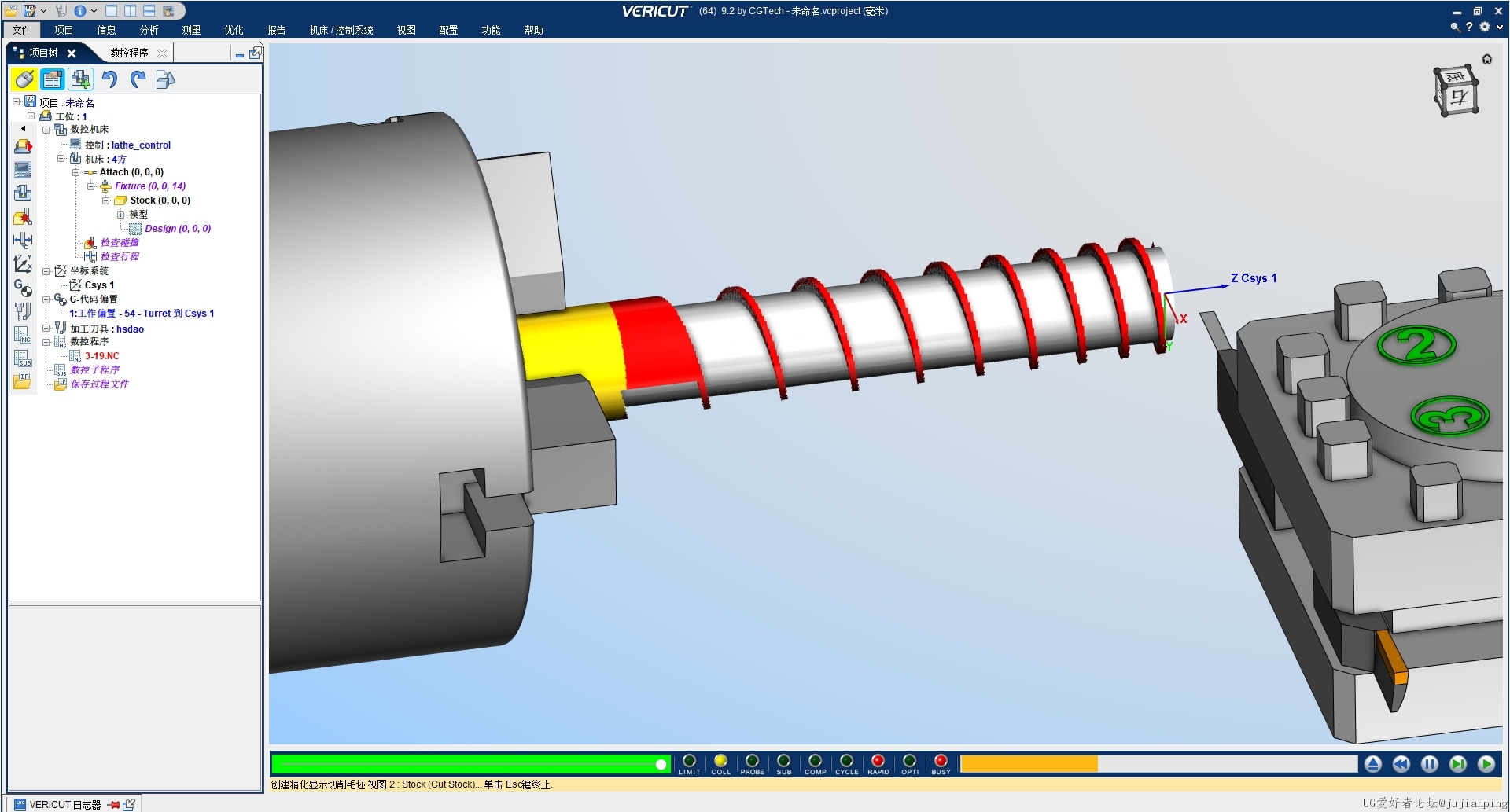Open the 分析 menu

pos(149,30)
